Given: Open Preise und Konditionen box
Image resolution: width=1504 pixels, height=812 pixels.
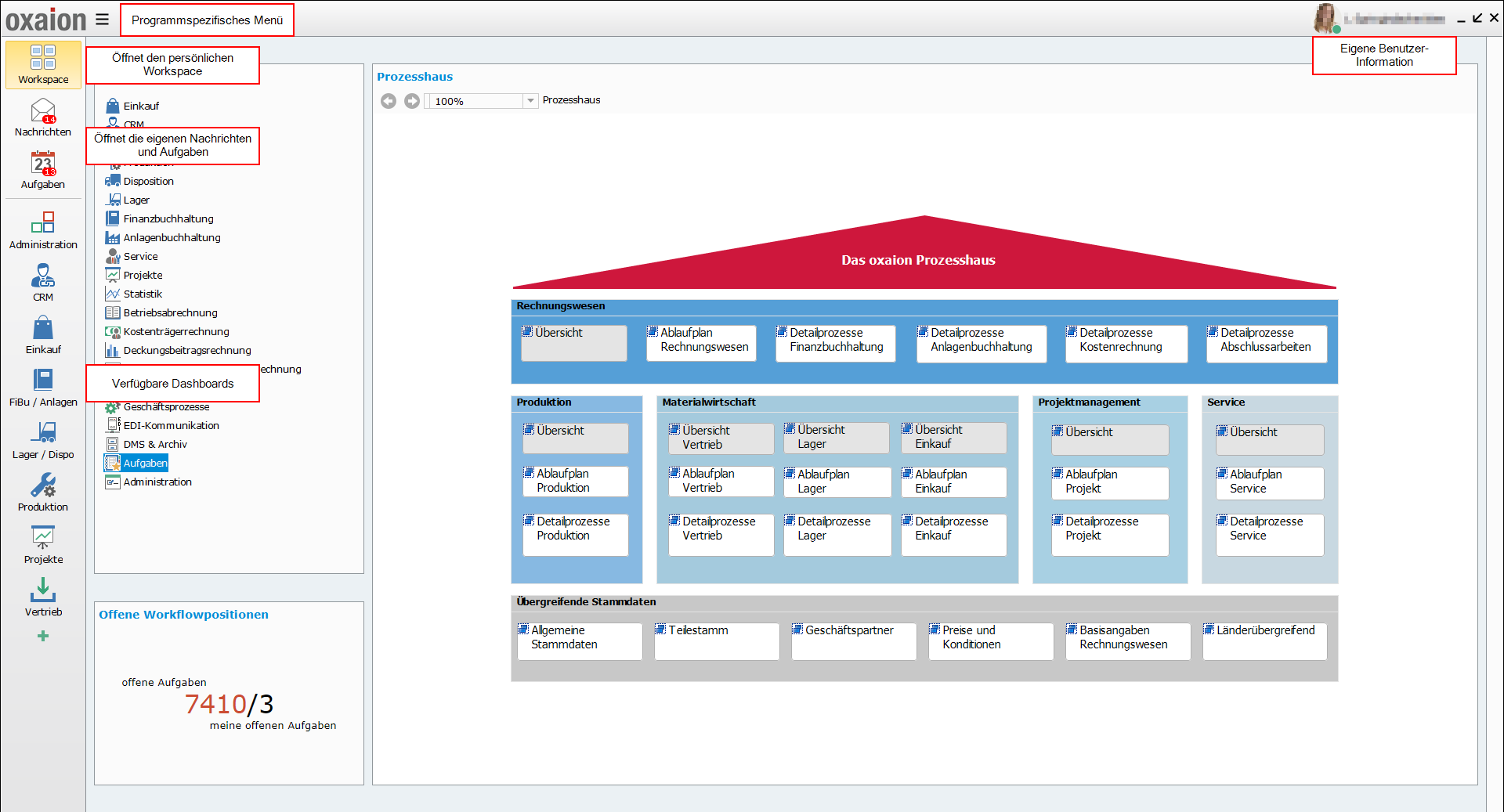Looking at the screenshot, I should tap(991, 641).
